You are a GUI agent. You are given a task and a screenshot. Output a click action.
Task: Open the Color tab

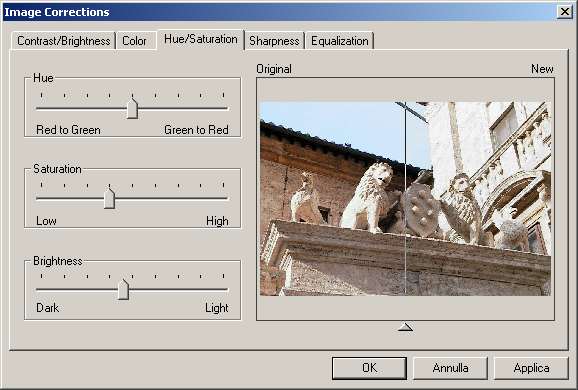pos(135,41)
